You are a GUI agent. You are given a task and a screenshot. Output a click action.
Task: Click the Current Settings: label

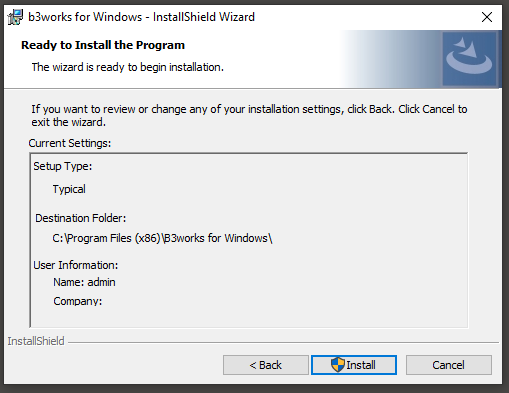point(70,143)
